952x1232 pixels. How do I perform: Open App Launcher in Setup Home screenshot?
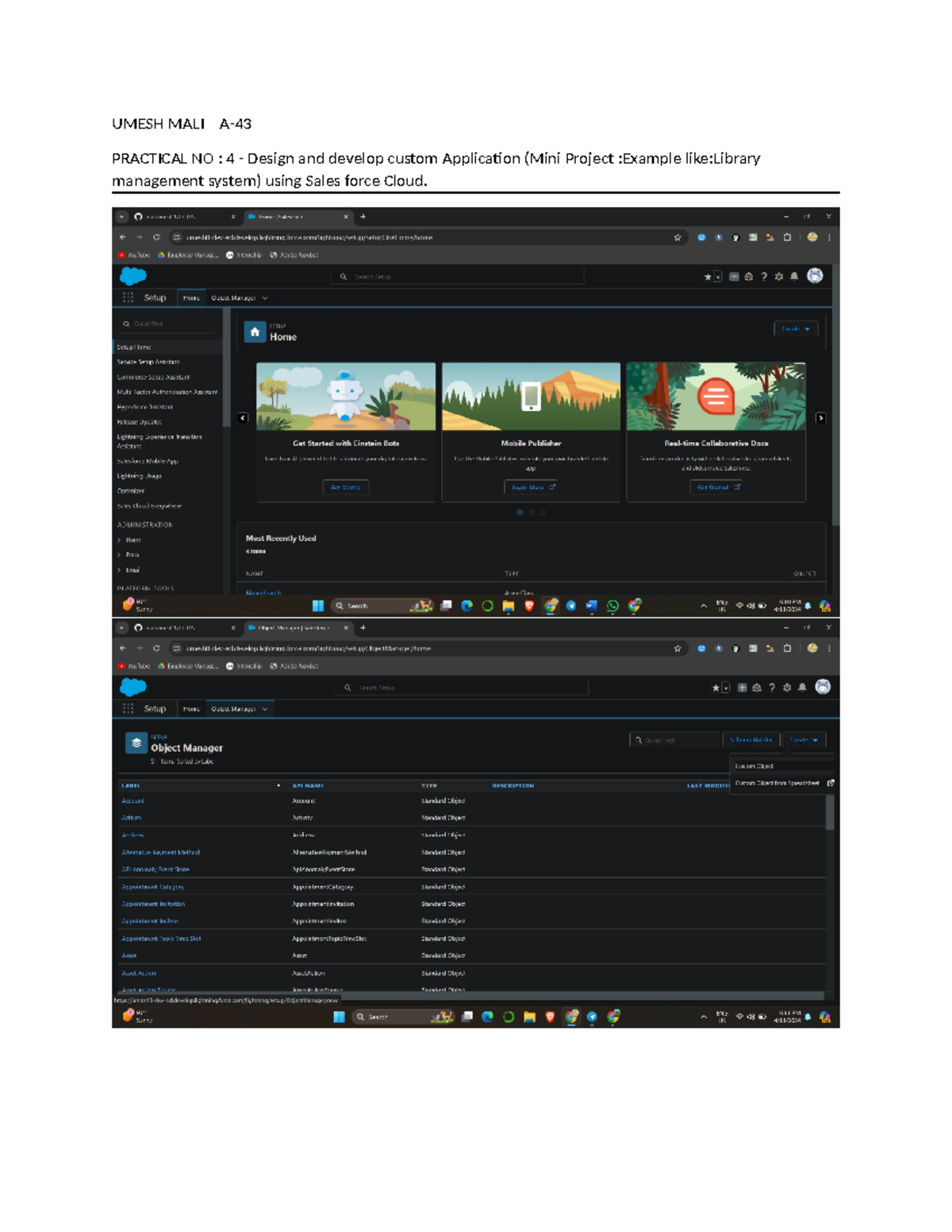click(x=128, y=297)
